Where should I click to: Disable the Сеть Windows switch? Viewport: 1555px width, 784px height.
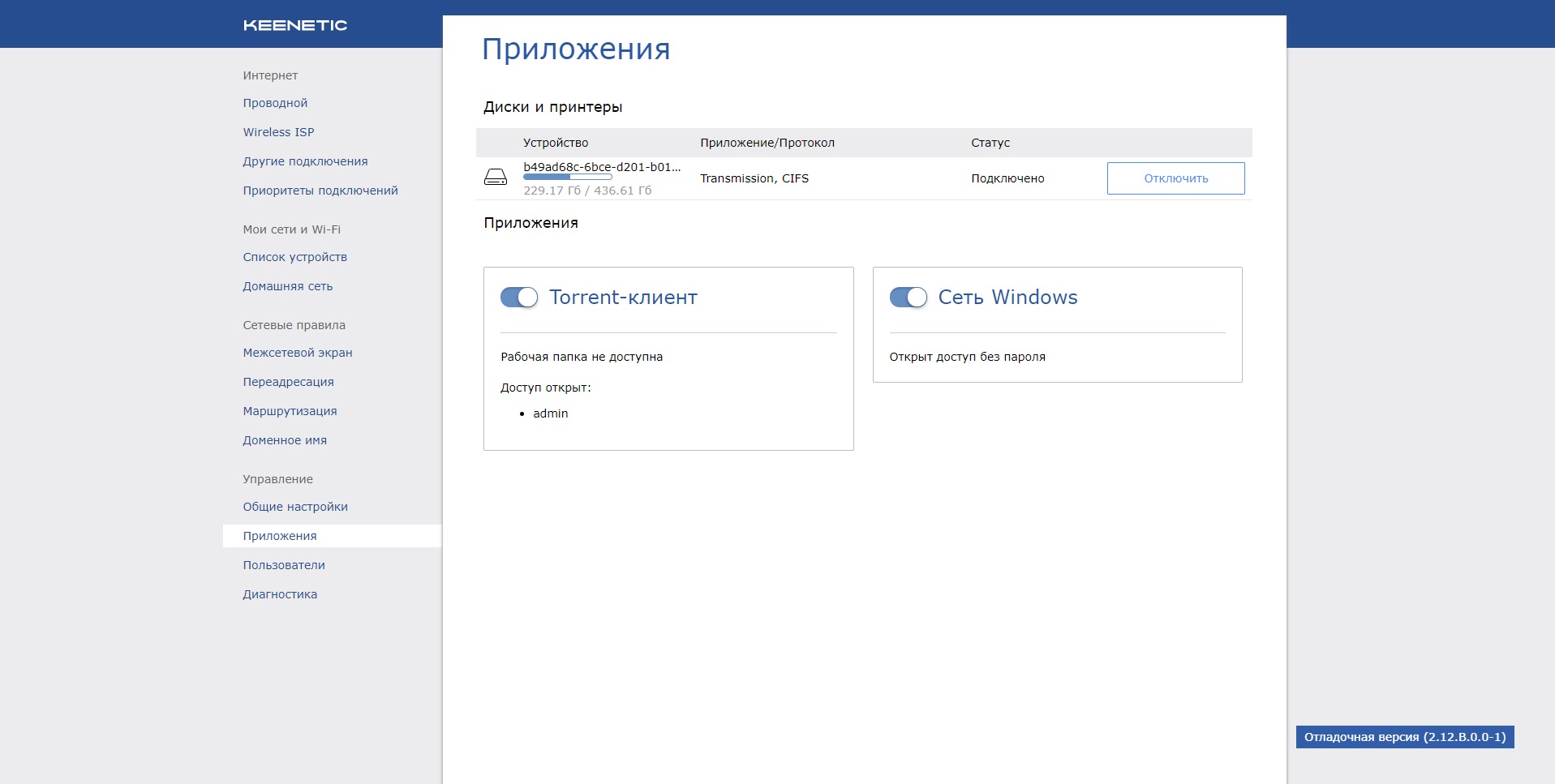[909, 298]
